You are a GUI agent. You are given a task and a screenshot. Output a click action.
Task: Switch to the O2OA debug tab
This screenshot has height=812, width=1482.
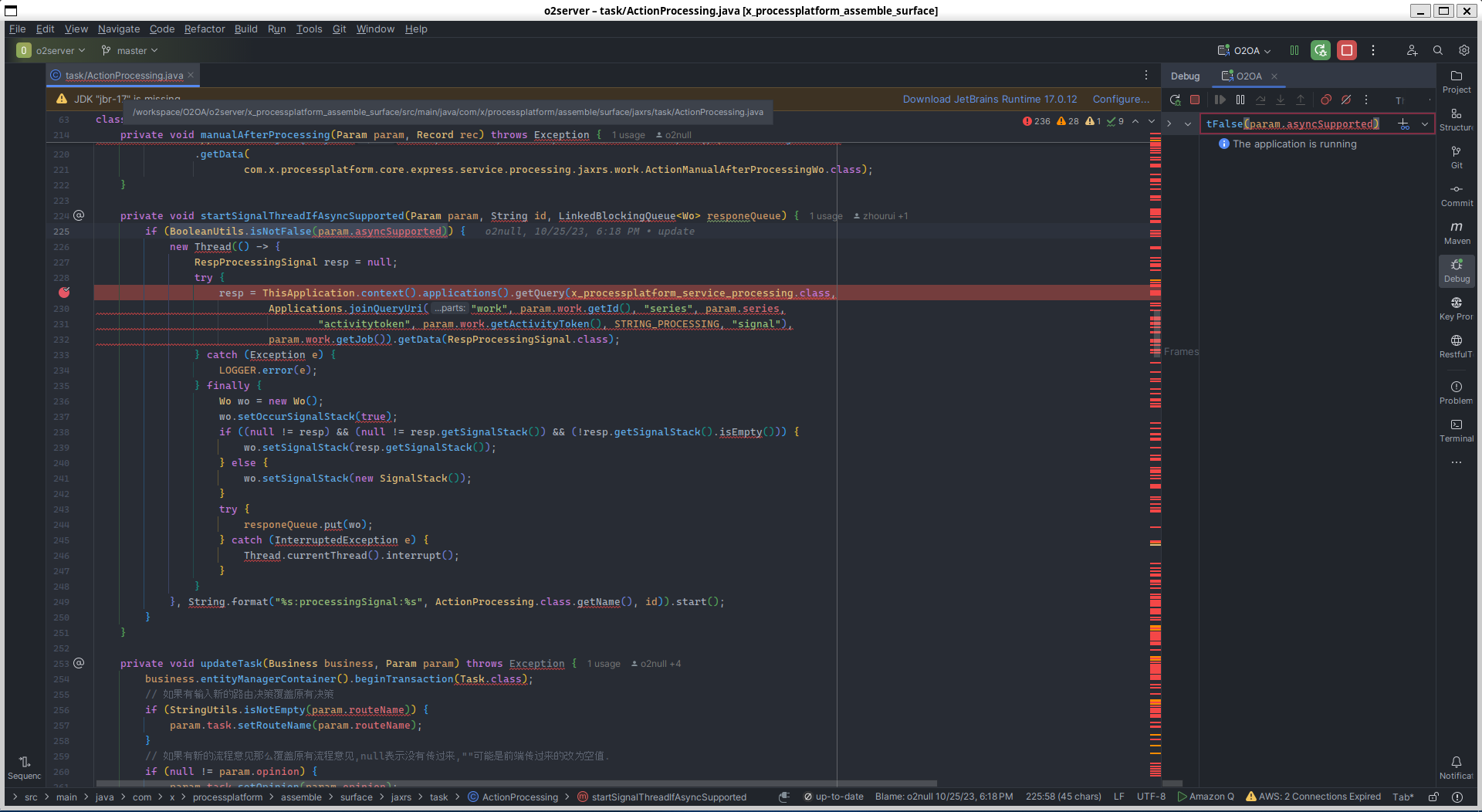(1248, 76)
